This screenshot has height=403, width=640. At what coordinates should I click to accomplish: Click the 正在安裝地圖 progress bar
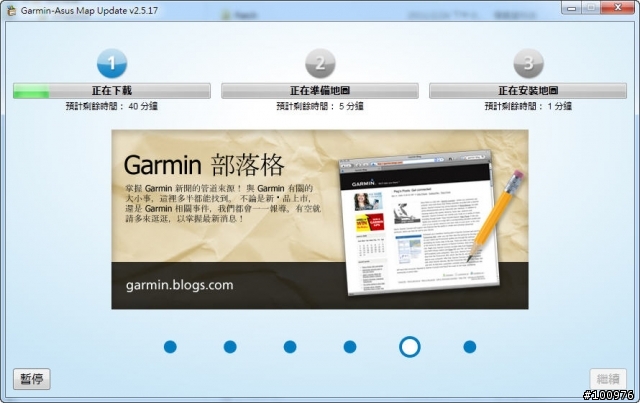click(x=528, y=91)
